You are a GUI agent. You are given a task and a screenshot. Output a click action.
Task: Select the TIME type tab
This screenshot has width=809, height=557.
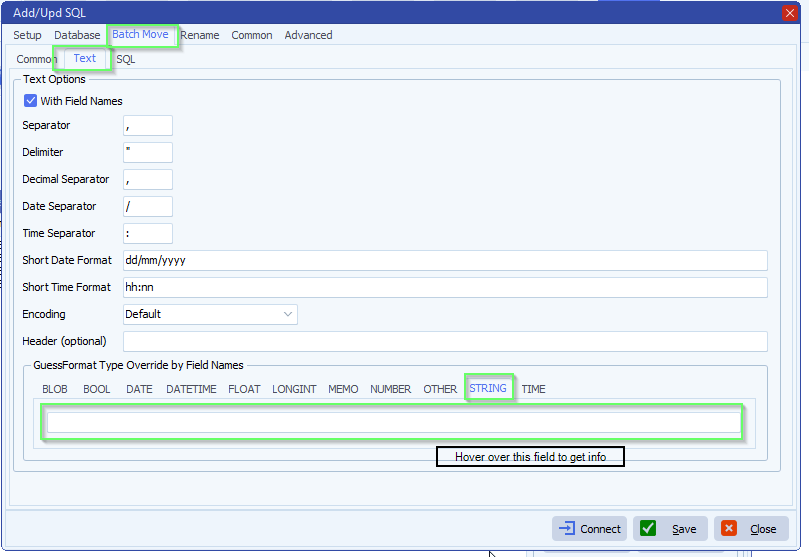click(533, 389)
